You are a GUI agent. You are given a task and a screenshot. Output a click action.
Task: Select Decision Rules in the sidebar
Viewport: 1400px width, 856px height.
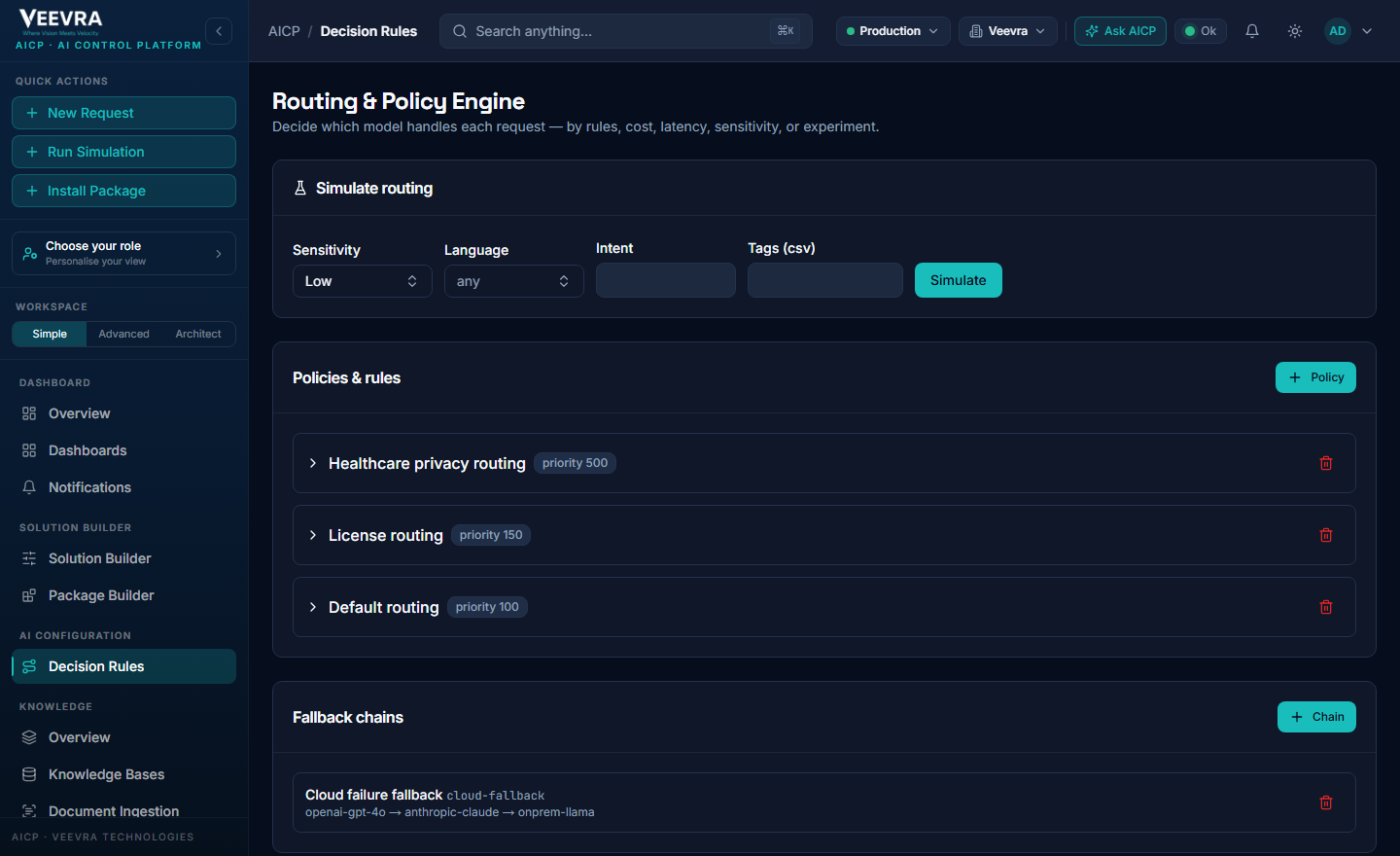[x=123, y=666]
